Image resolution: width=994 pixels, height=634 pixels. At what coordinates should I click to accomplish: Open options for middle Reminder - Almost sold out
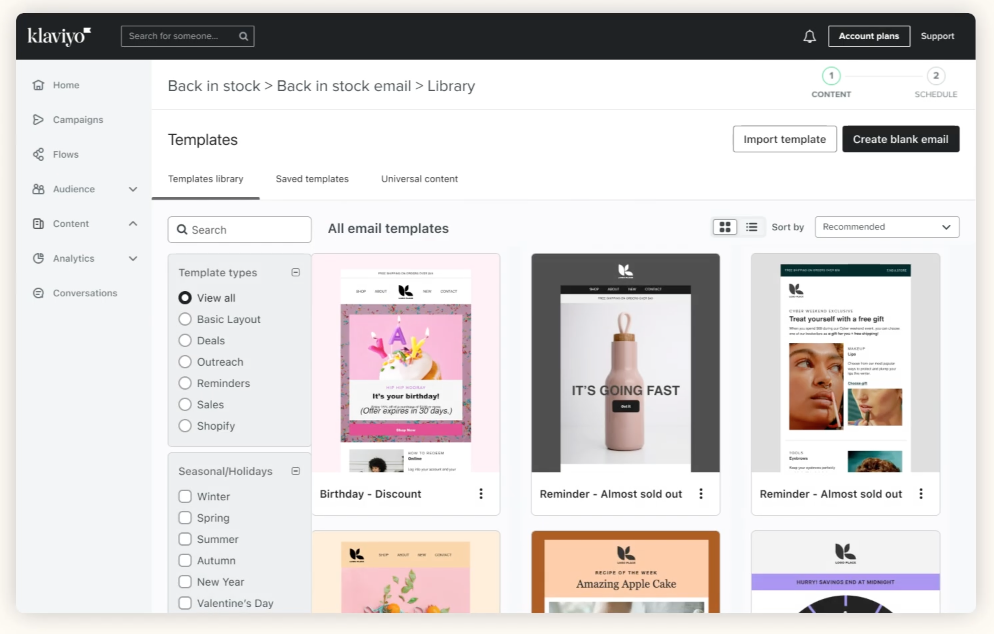click(701, 494)
